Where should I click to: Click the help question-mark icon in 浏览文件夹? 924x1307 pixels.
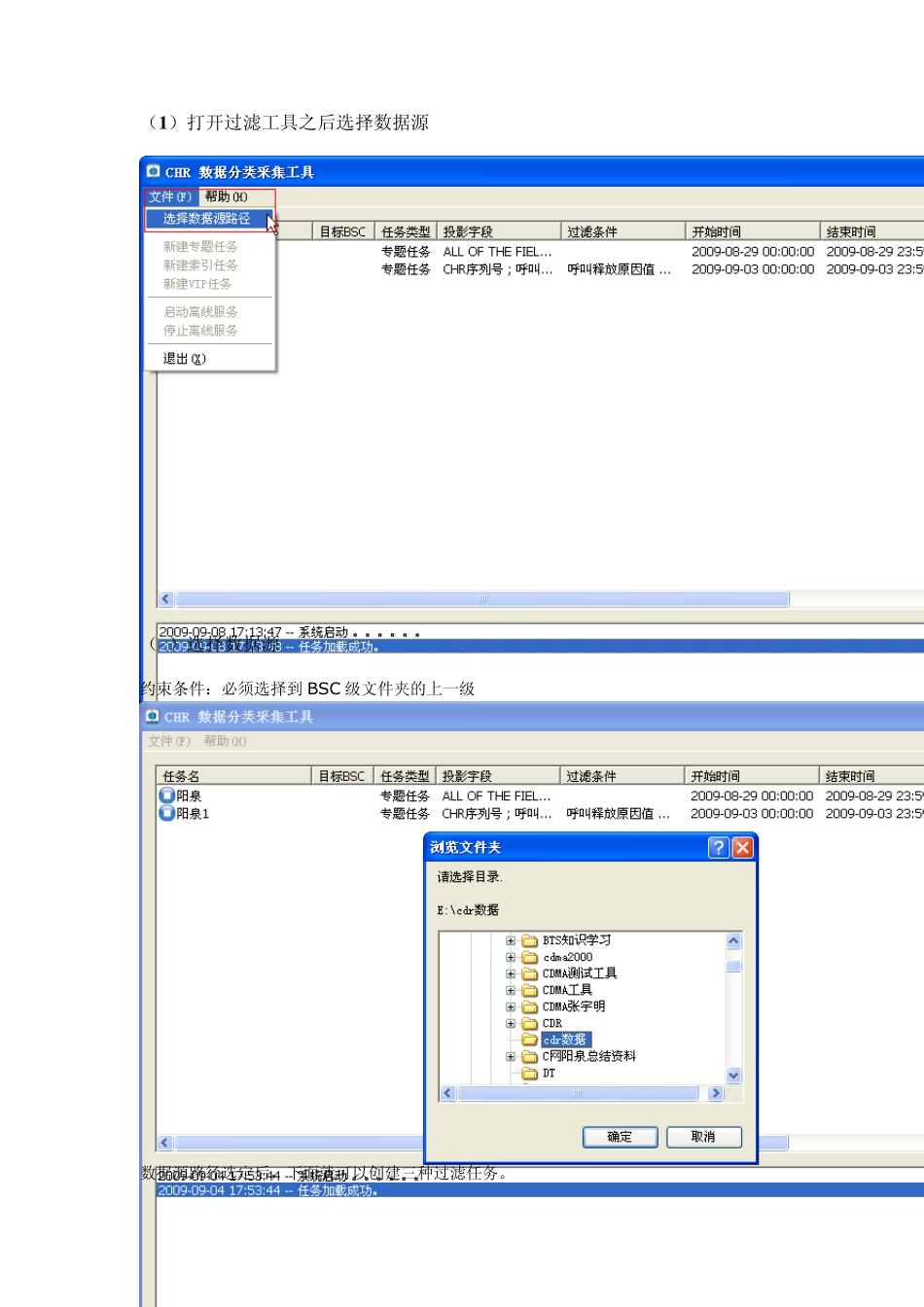[x=718, y=847]
